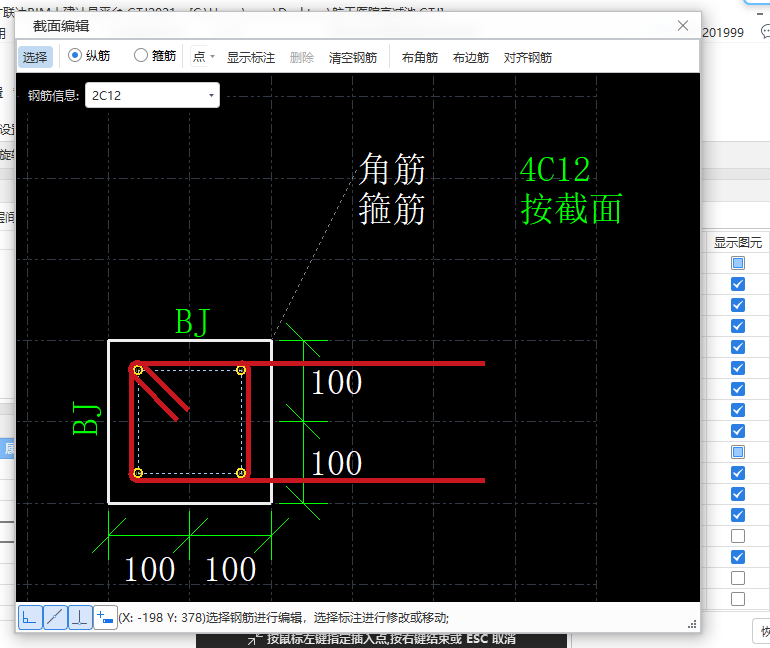The image size is (770, 648).
Task: Select the top-right corner rebar point
Action: (241, 370)
